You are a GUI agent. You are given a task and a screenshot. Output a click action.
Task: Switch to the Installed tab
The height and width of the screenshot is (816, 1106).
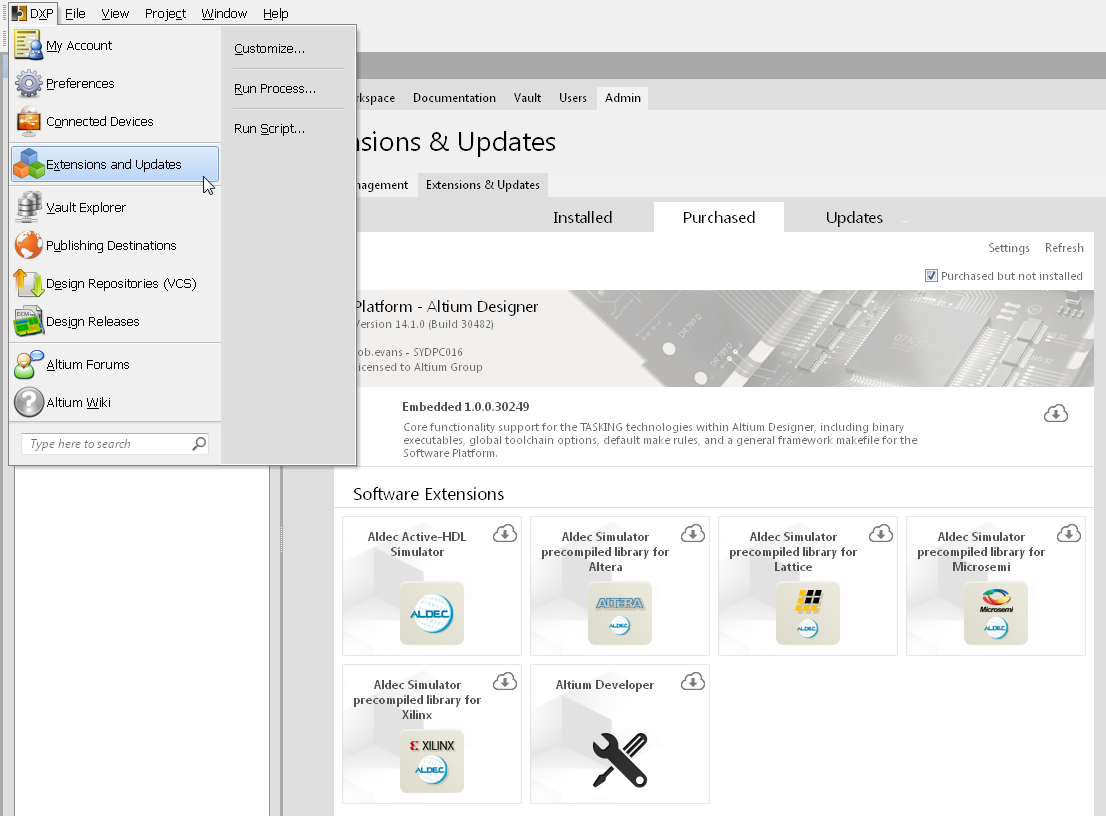[x=582, y=217]
